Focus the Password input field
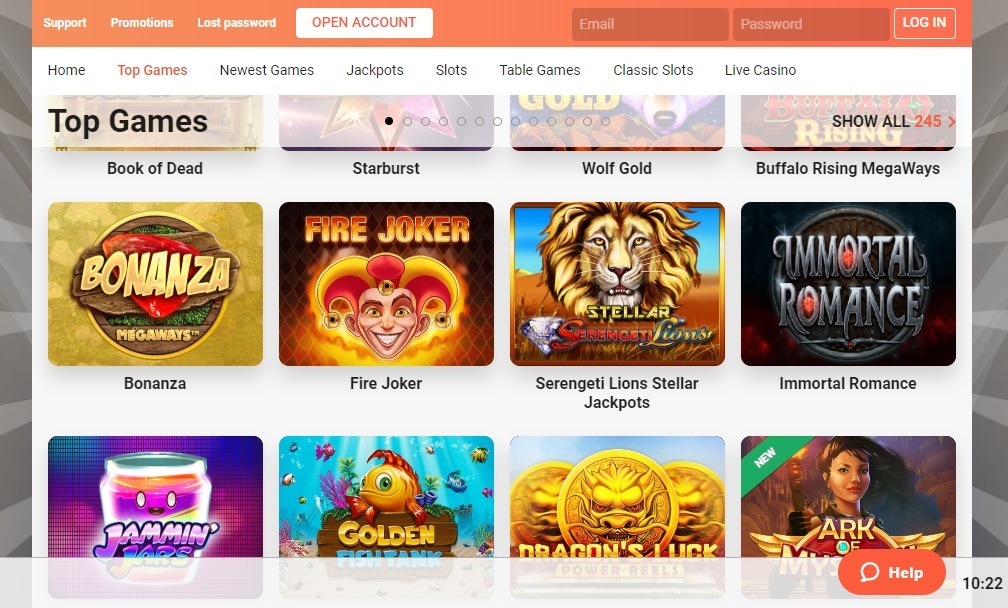1008x608 pixels. (x=811, y=24)
